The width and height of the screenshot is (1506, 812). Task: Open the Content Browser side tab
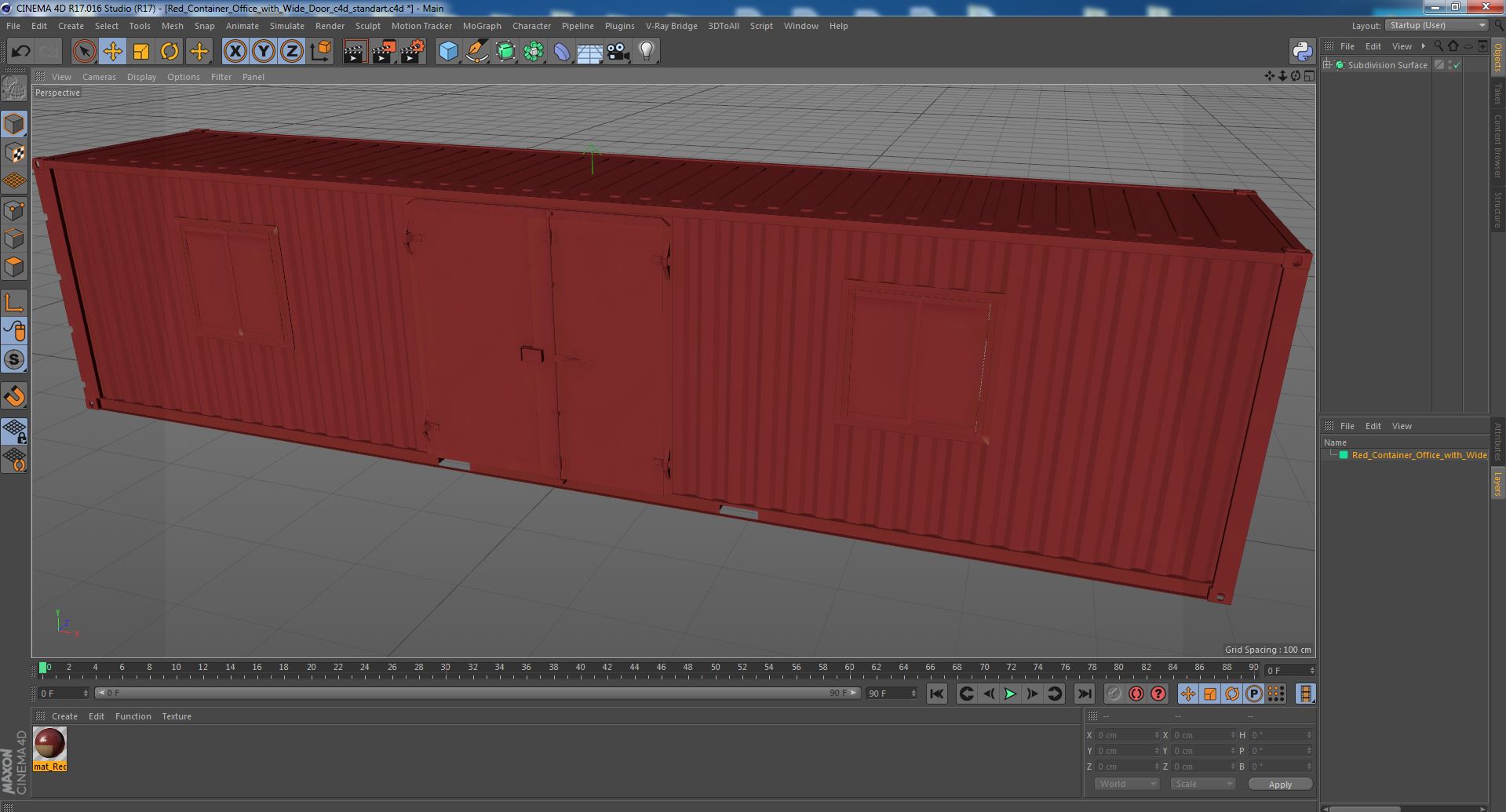click(1497, 146)
